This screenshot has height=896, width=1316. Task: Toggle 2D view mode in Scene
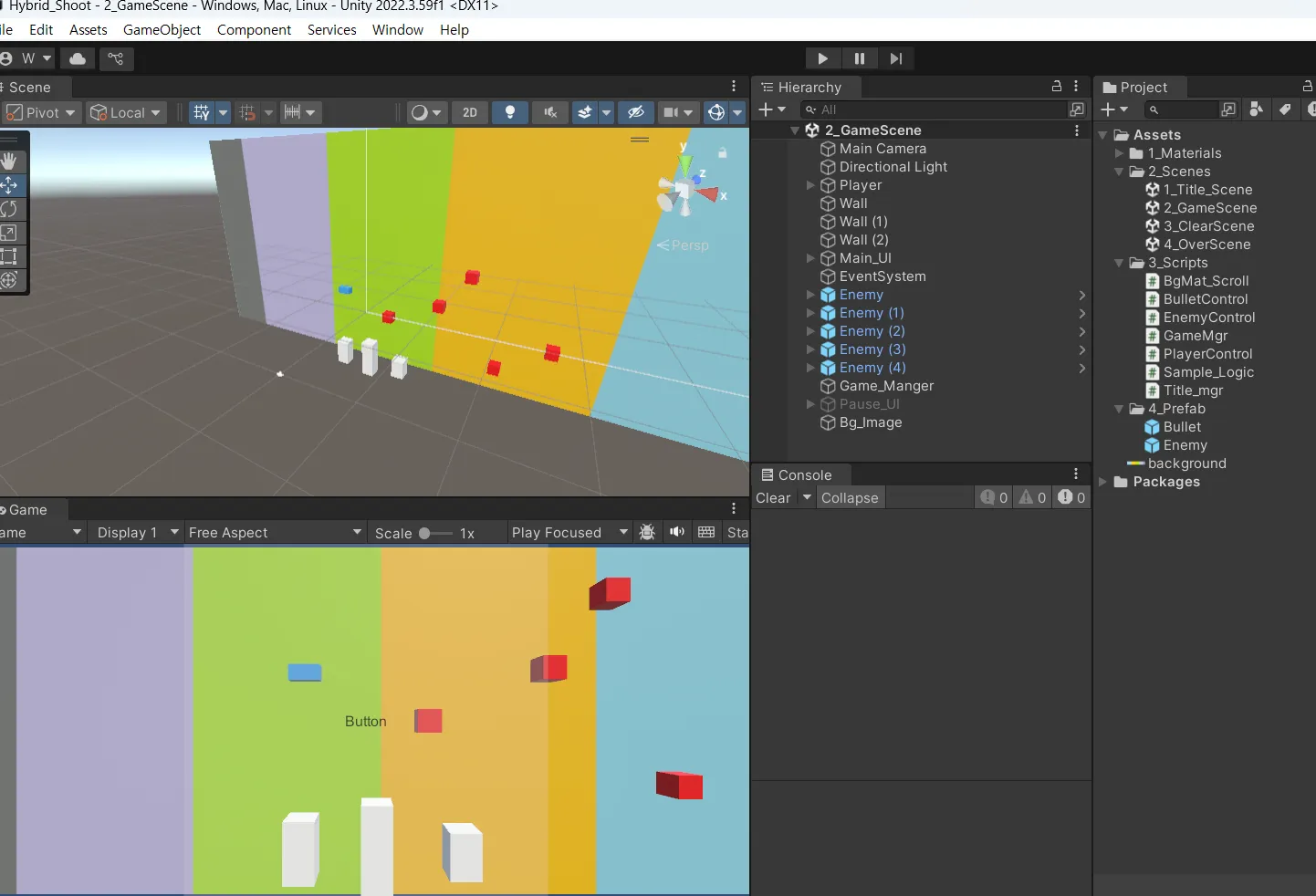[x=470, y=112]
